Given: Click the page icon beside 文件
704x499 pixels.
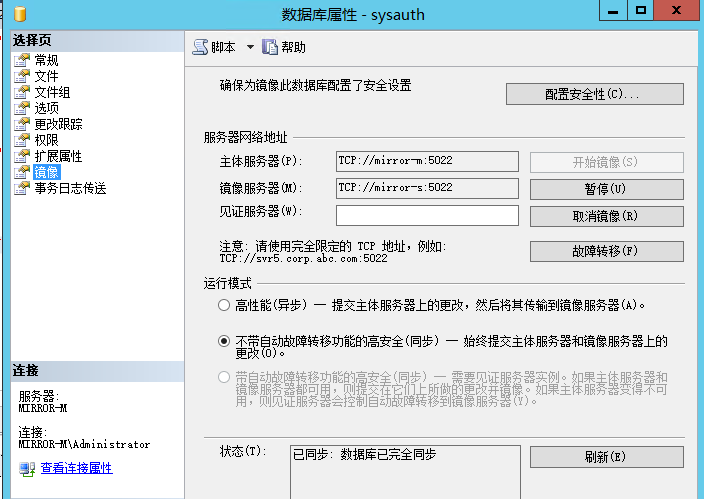Looking at the screenshot, I should coord(22,76).
